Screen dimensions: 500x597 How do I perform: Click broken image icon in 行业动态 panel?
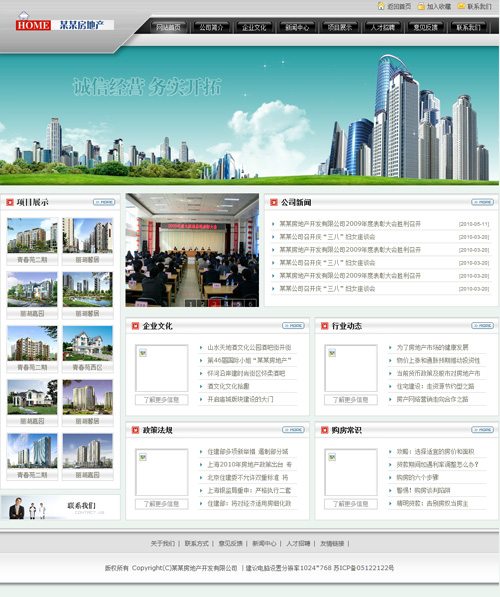tap(332, 353)
